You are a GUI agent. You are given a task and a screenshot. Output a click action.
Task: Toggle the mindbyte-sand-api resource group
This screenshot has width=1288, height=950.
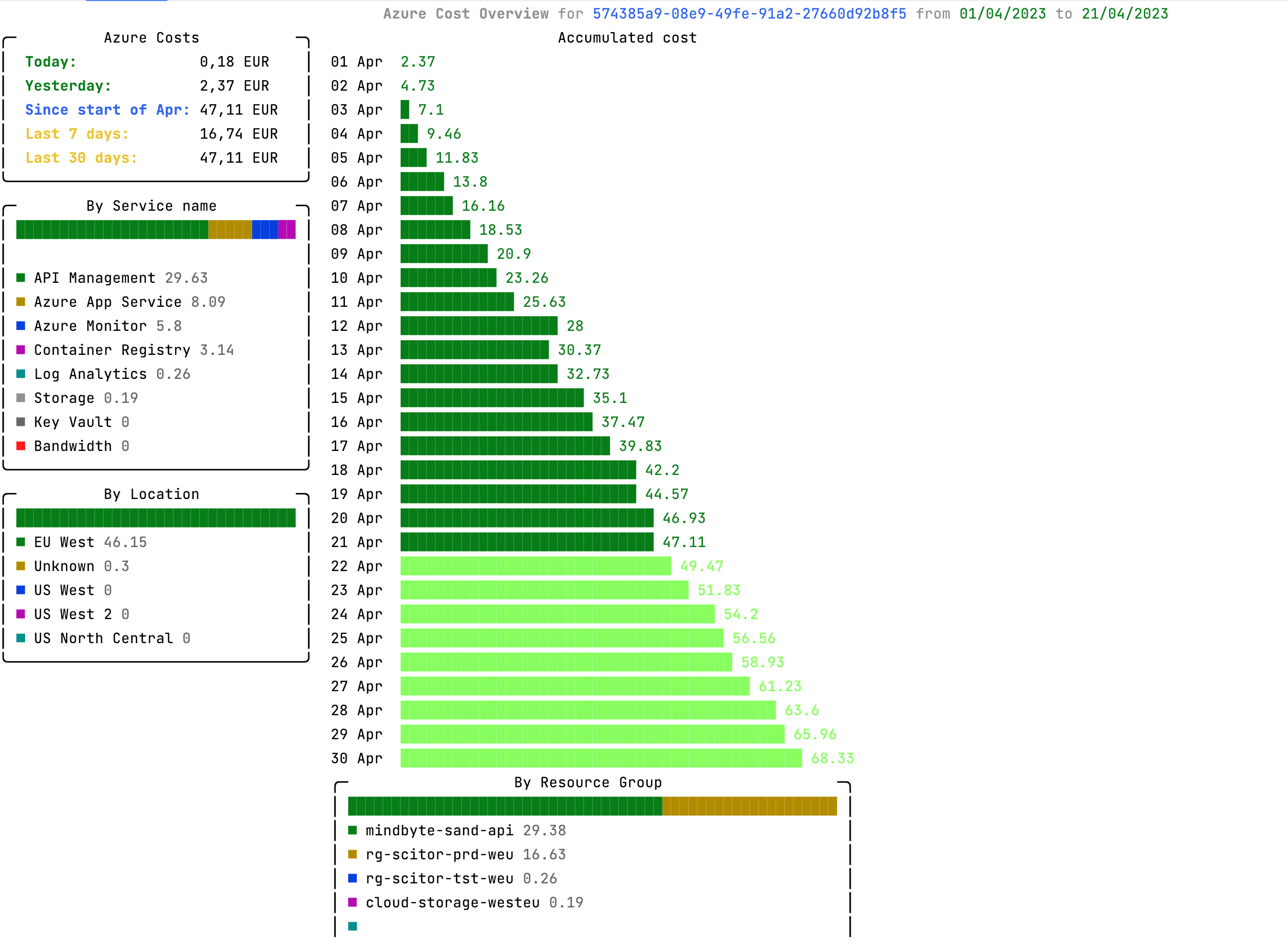click(x=353, y=830)
